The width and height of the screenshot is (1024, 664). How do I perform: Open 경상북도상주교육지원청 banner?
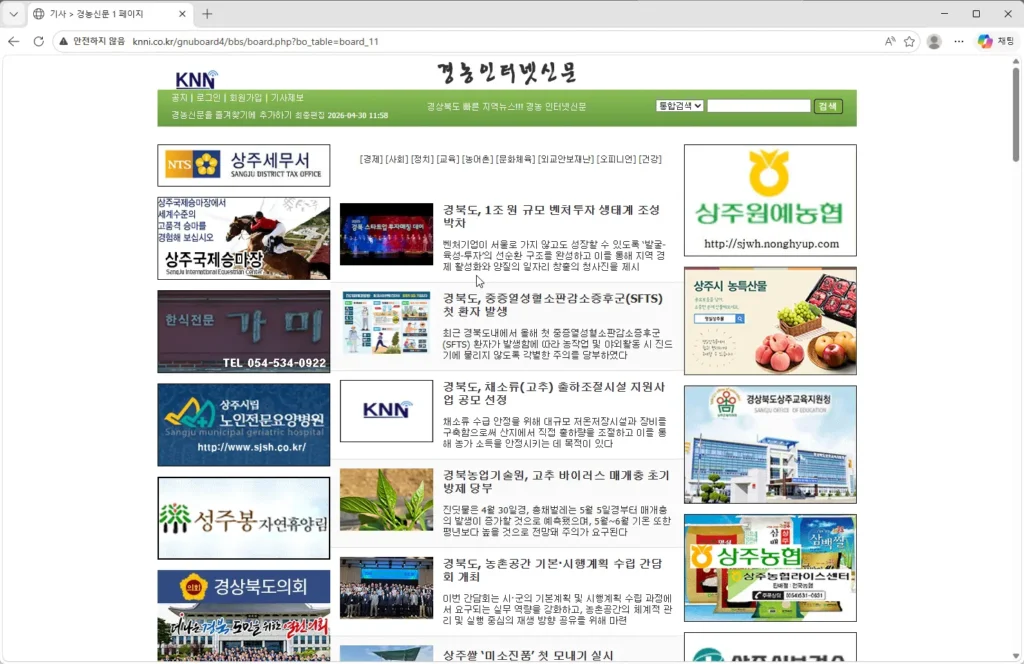pos(770,444)
